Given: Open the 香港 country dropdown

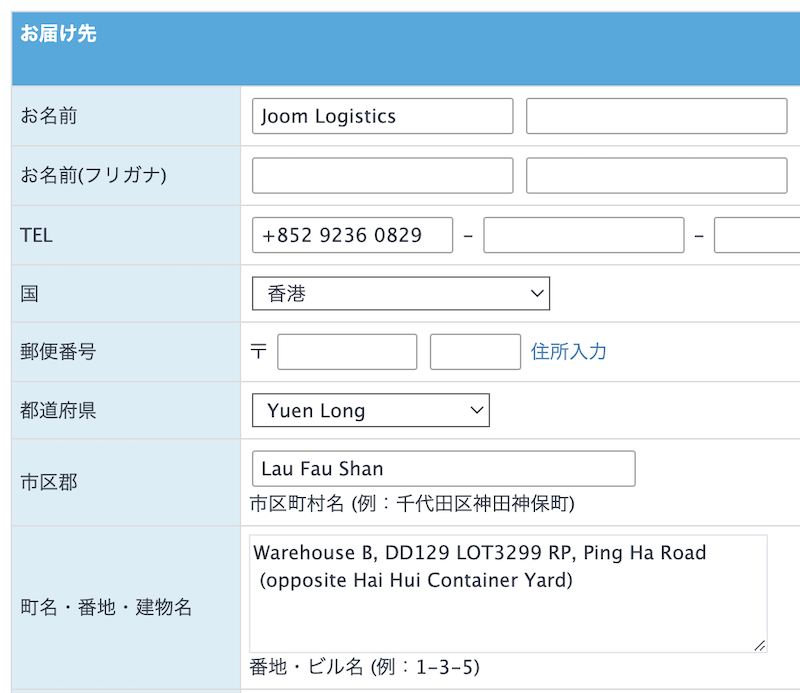Looking at the screenshot, I should tap(401, 293).
